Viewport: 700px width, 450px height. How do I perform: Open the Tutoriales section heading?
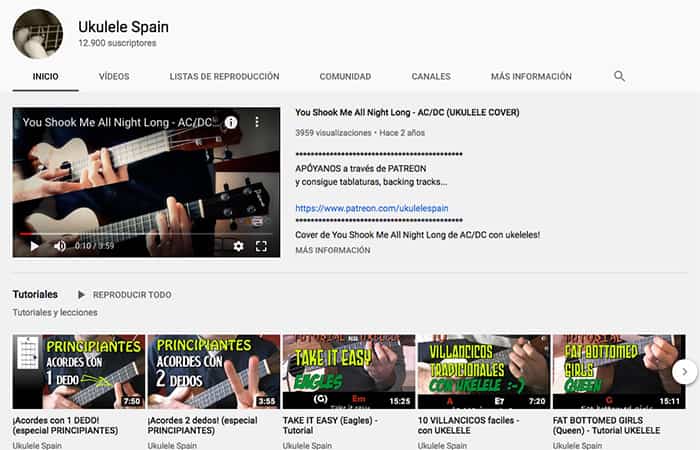click(35, 295)
